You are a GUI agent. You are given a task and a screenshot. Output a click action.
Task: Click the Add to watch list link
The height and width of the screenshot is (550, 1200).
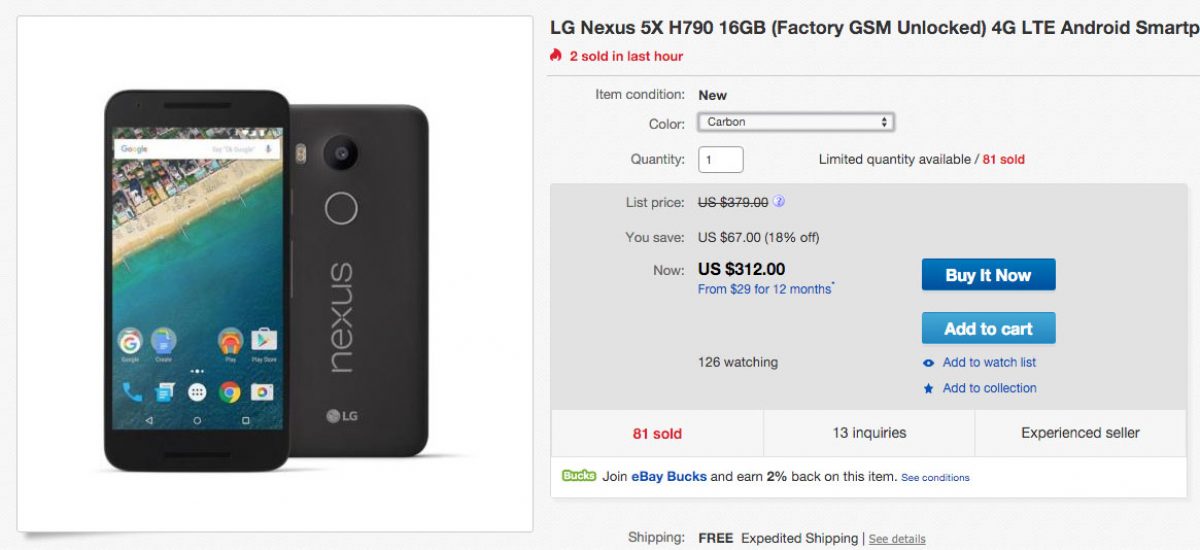tap(989, 363)
